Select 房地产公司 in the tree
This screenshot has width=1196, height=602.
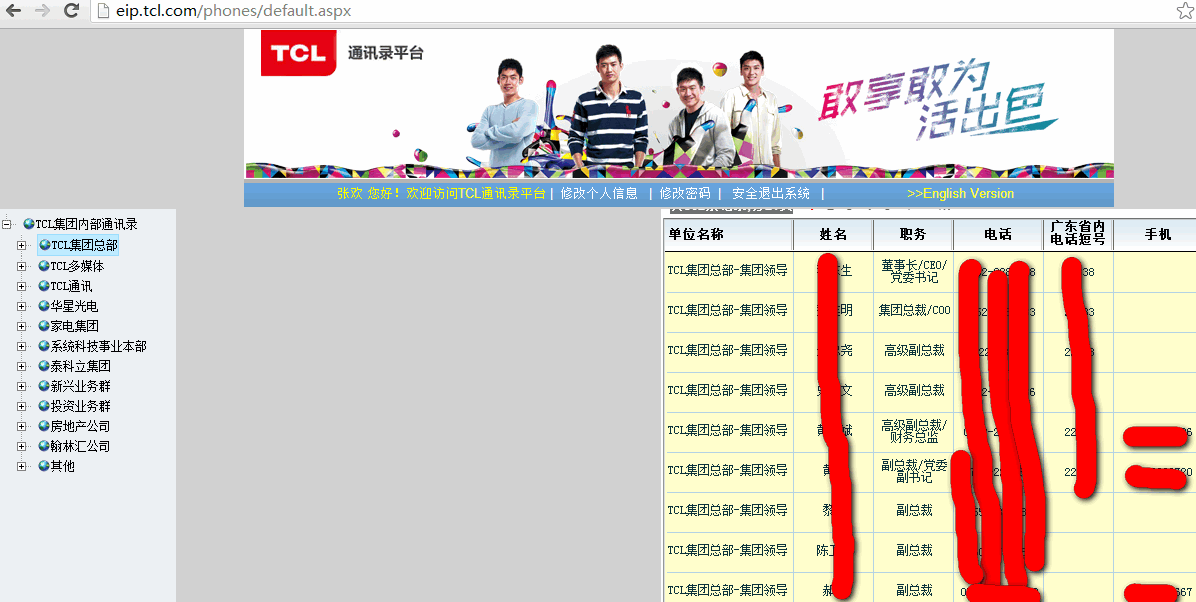[x=80, y=426]
